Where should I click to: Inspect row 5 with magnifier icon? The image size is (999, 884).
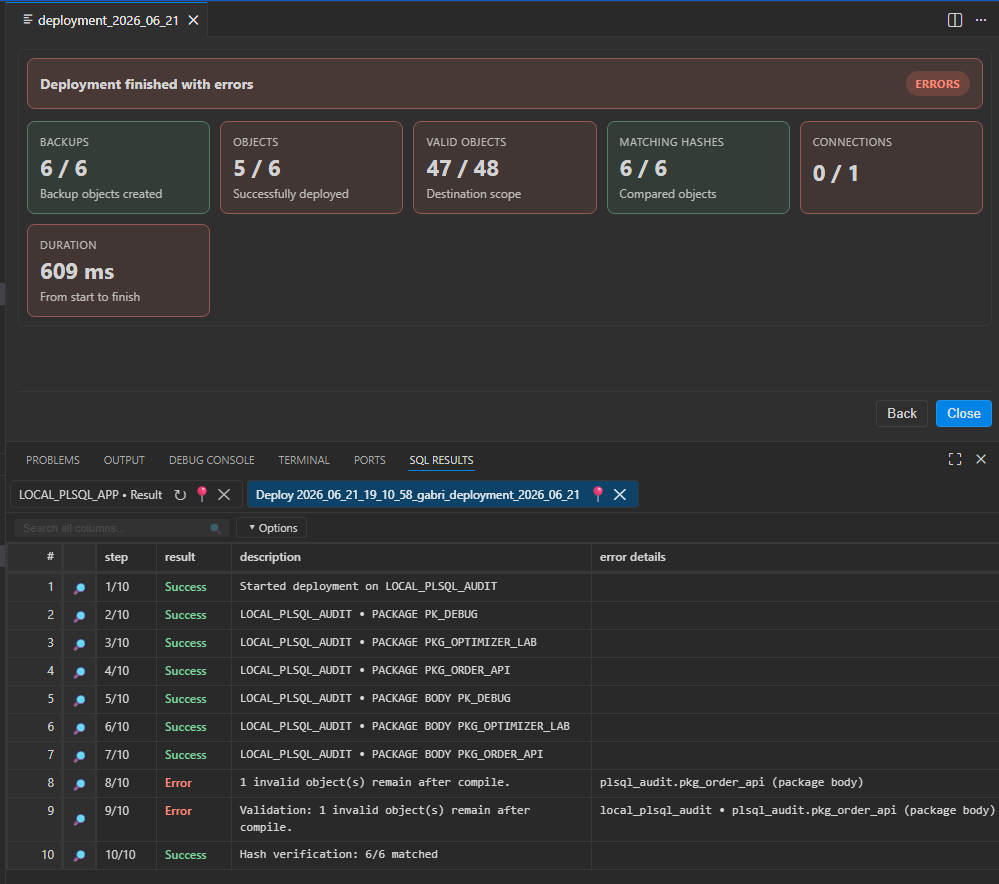tap(80, 700)
